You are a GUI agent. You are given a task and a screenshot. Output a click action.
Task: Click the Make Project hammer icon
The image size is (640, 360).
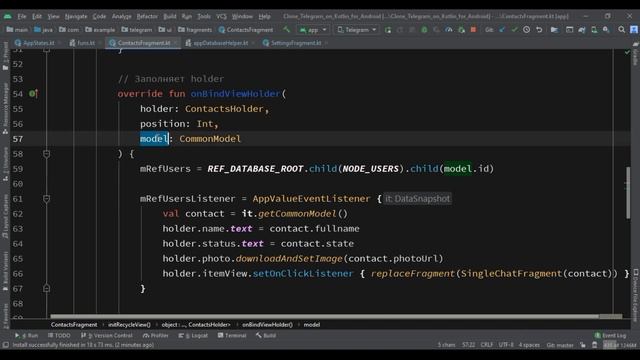[287, 30]
